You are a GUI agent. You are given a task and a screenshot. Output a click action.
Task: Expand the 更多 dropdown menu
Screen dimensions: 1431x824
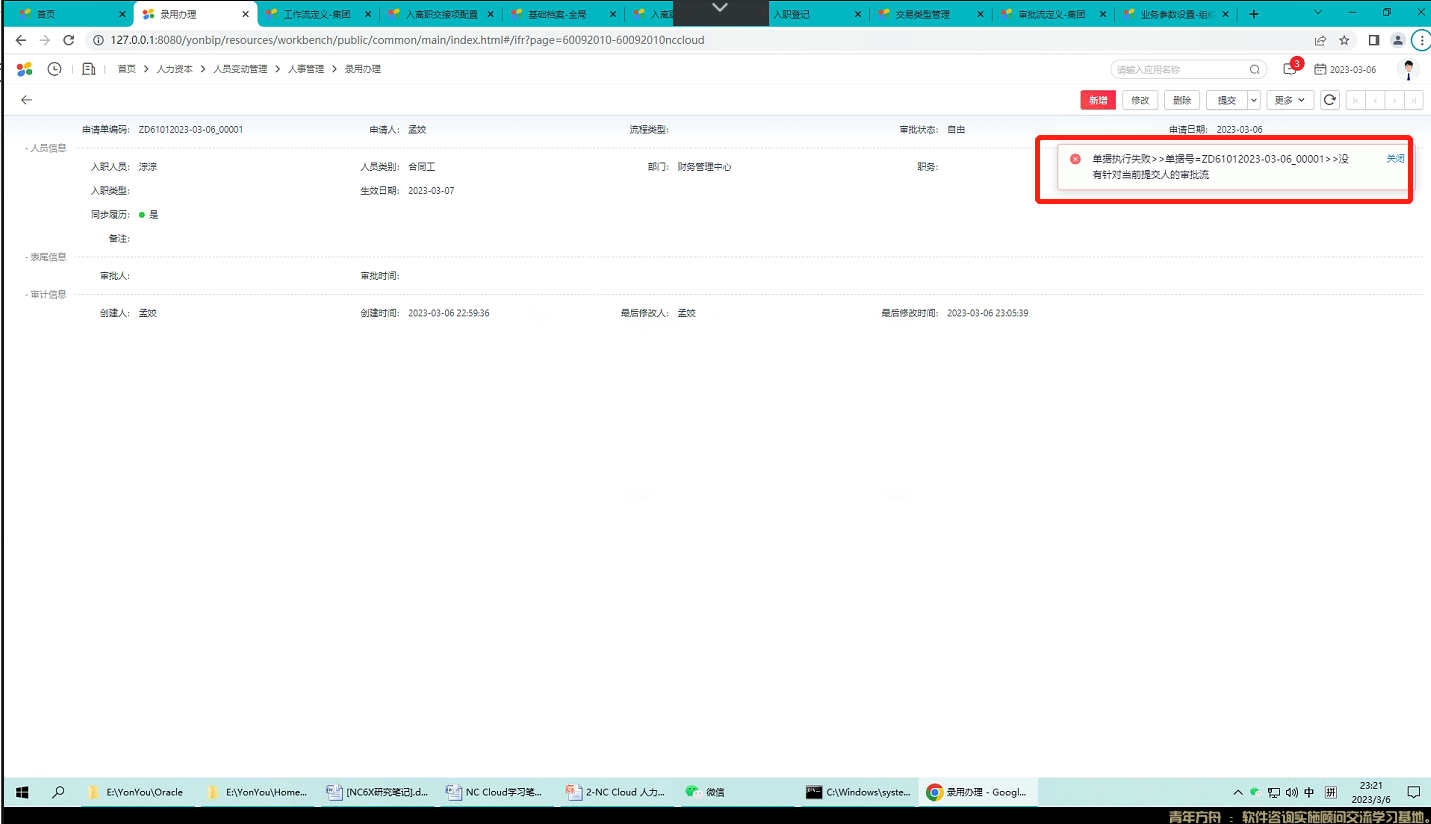pyautogui.click(x=1290, y=100)
